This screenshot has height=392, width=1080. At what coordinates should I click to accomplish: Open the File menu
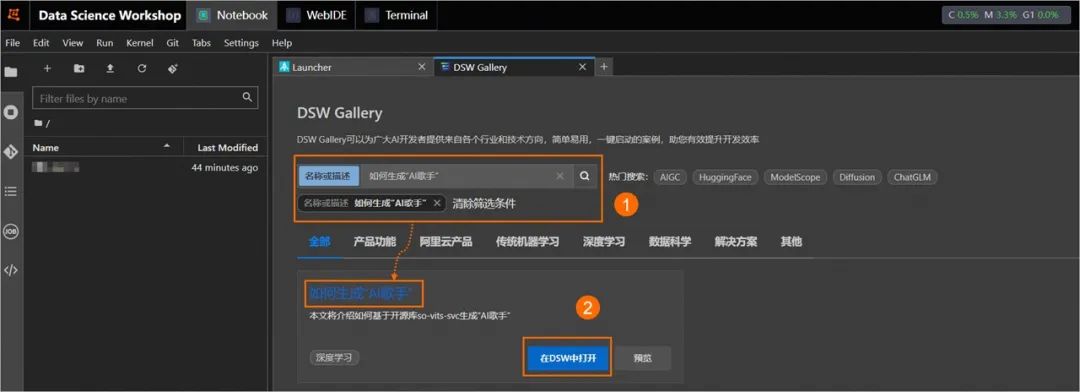point(12,43)
